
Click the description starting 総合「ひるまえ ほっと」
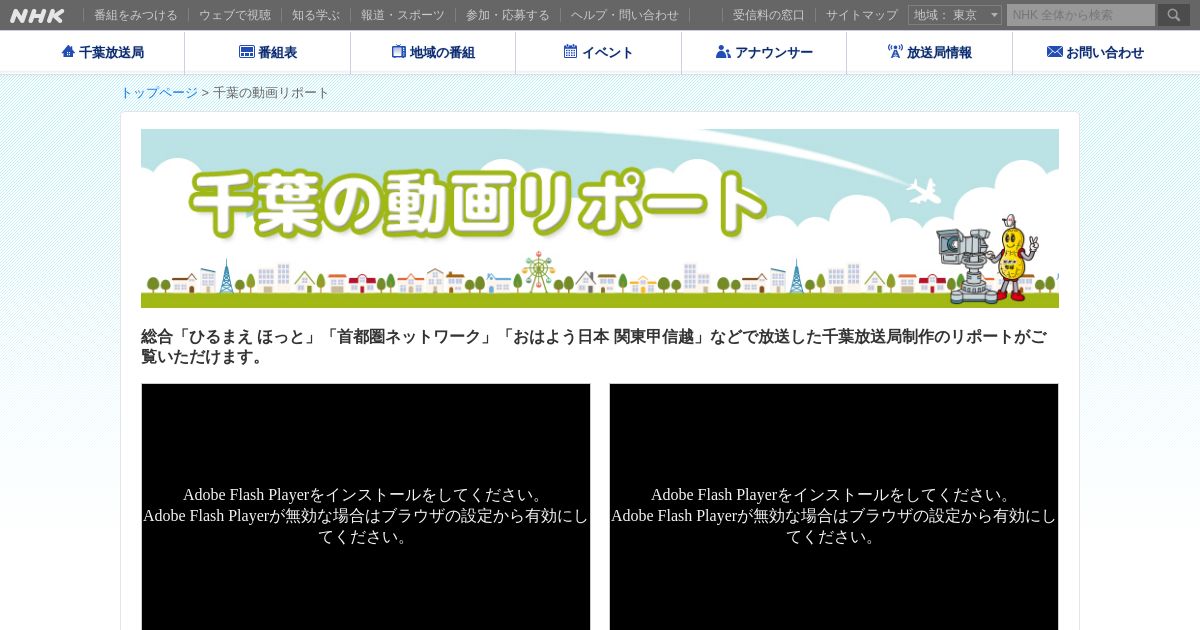point(594,347)
